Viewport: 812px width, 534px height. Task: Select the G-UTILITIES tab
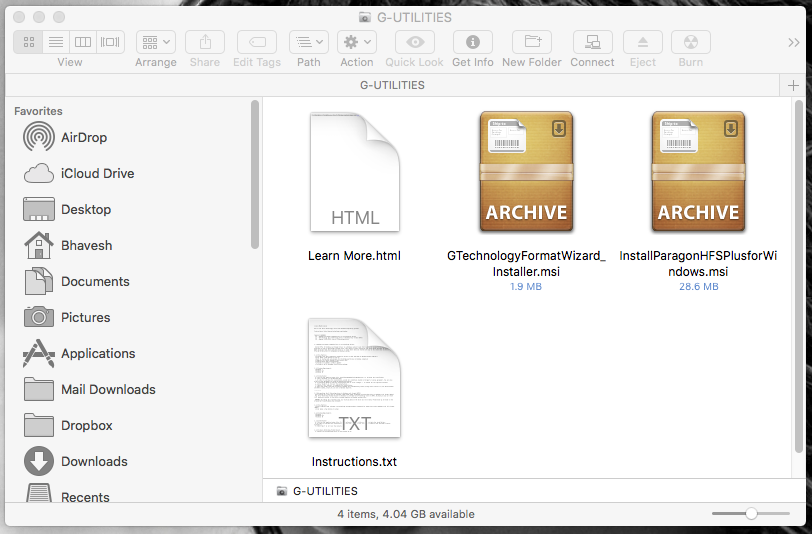click(x=392, y=85)
